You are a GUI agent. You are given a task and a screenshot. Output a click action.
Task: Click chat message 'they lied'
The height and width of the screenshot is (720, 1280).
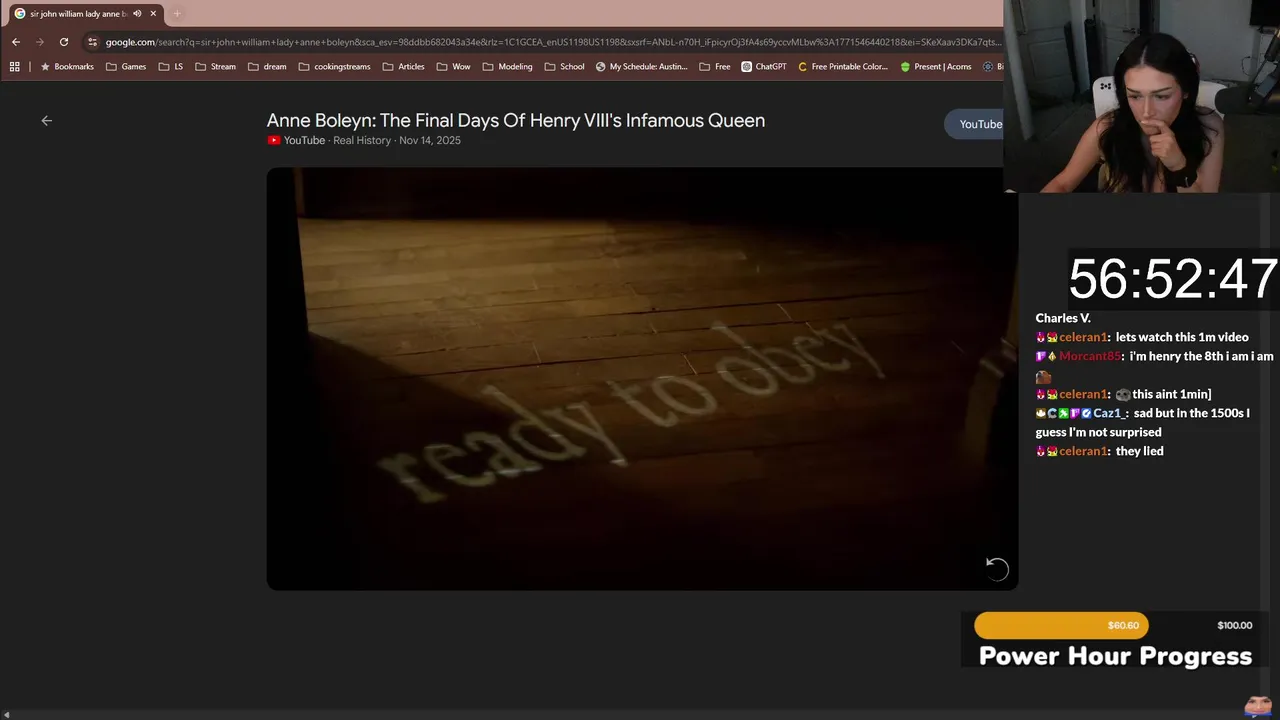pyautogui.click(x=1139, y=451)
